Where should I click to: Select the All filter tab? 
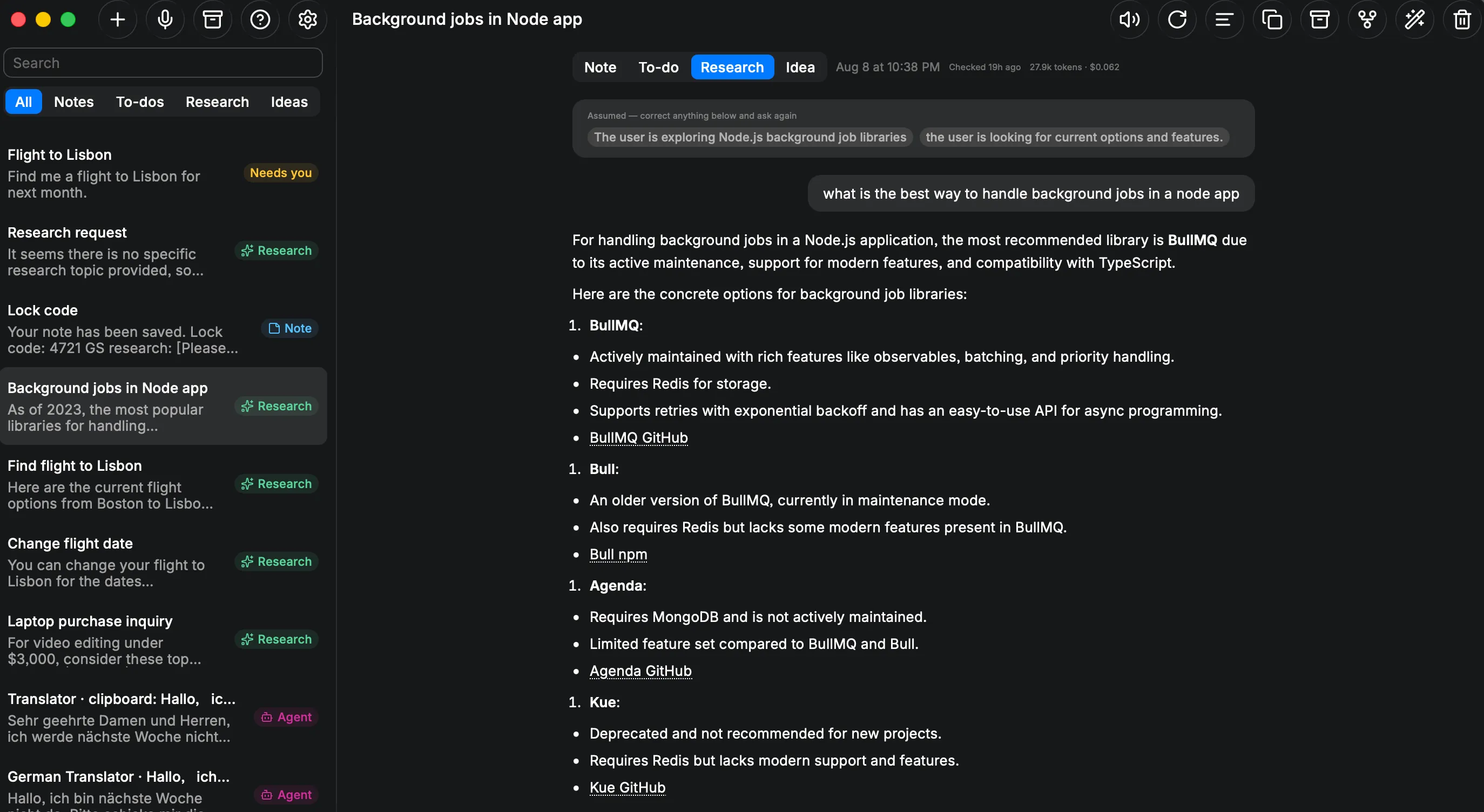coord(24,102)
